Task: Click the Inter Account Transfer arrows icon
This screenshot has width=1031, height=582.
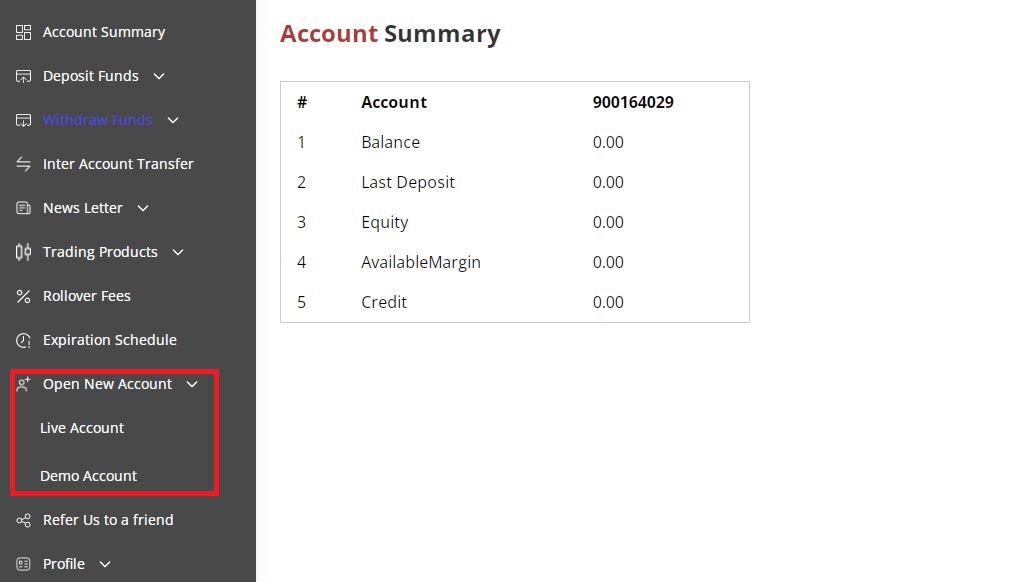Action: pos(24,164)
